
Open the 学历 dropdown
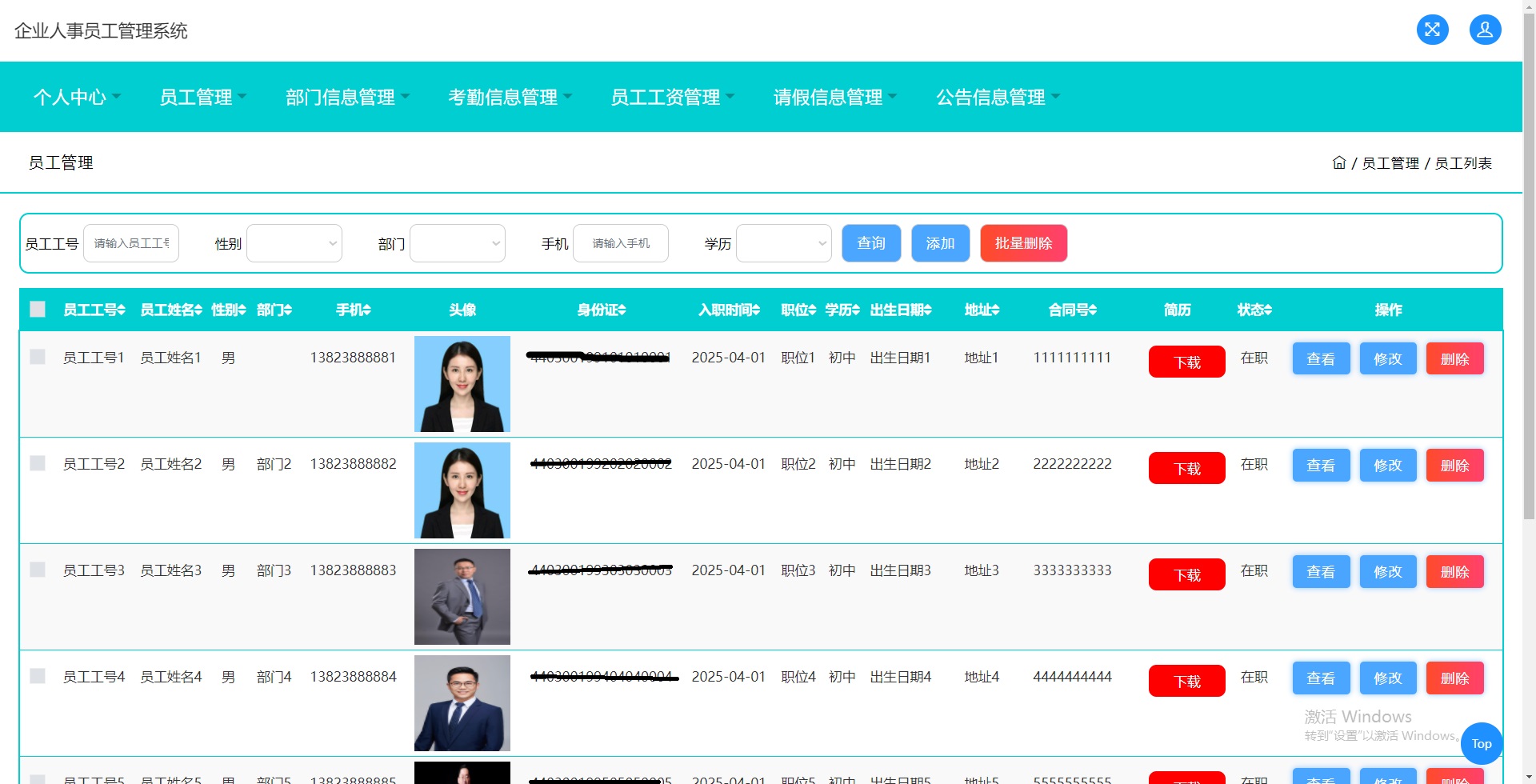(x=783, y=243)
